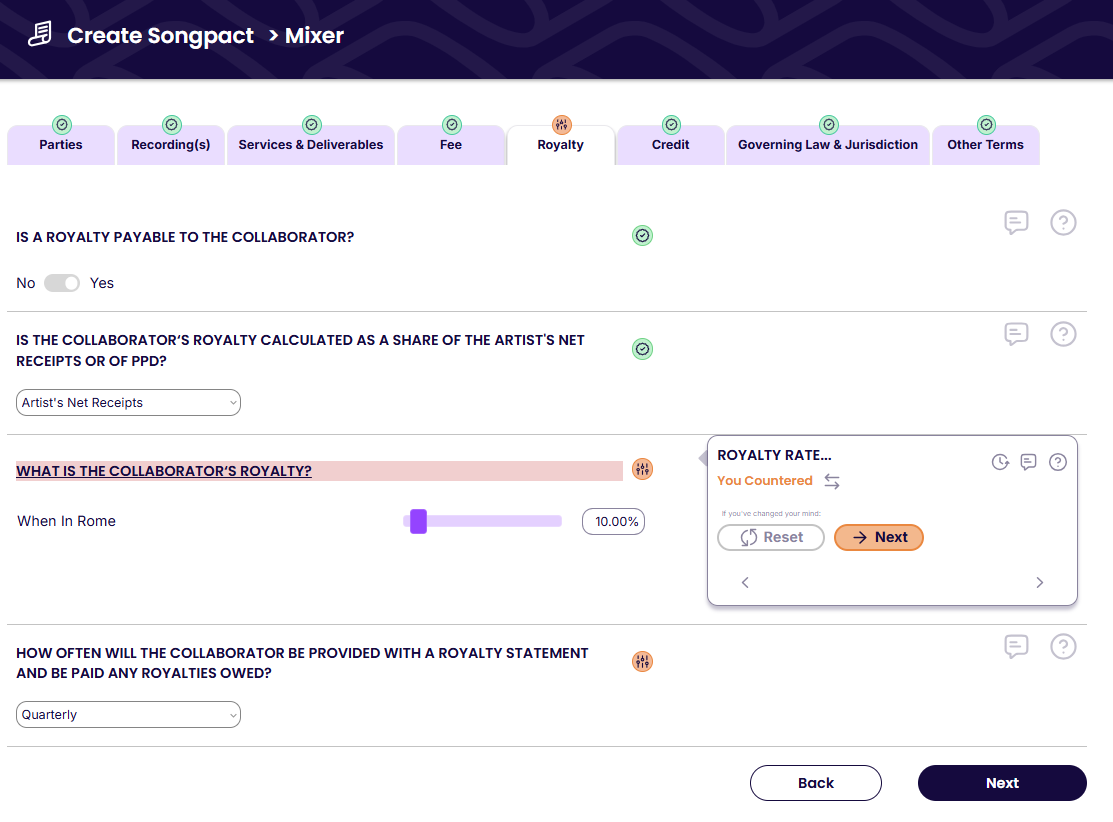Screen dimensions: 1113x822
Task: Click the Governing Law tab check icon
Action: 829,125
